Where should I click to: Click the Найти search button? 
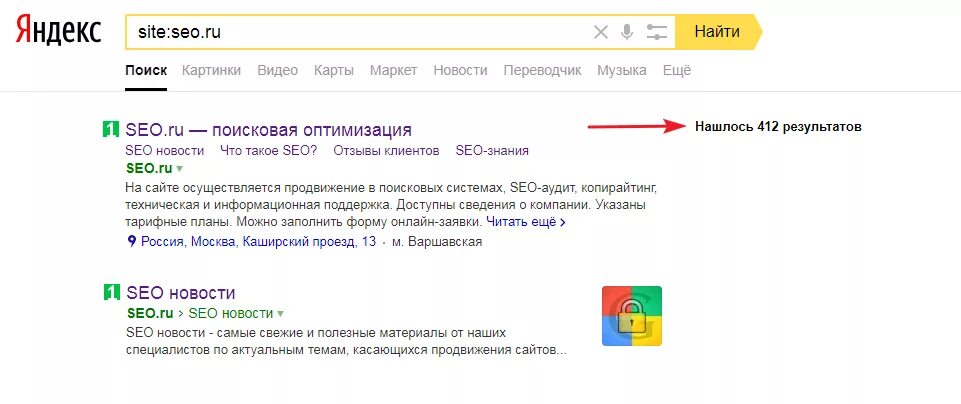click(717, 32)
